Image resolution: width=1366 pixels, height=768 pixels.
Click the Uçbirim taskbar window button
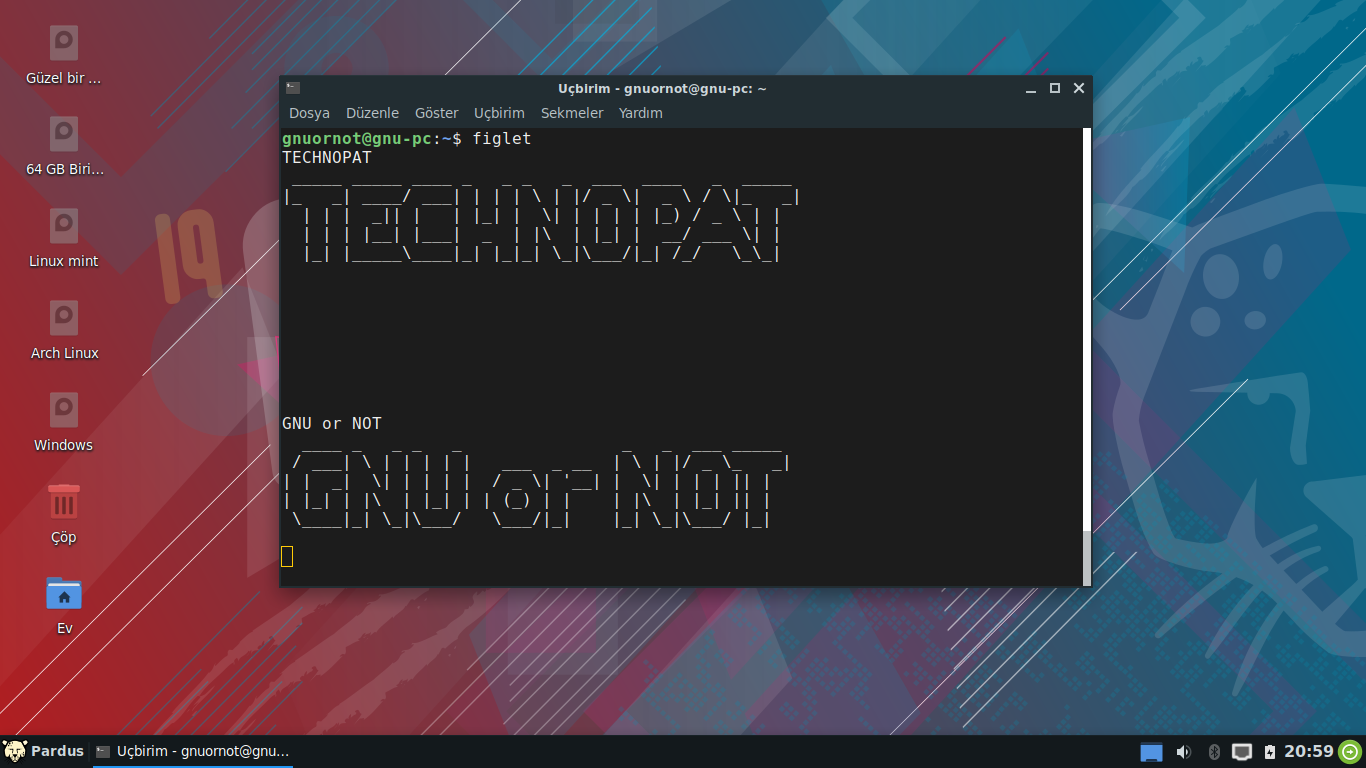point(193,751)
